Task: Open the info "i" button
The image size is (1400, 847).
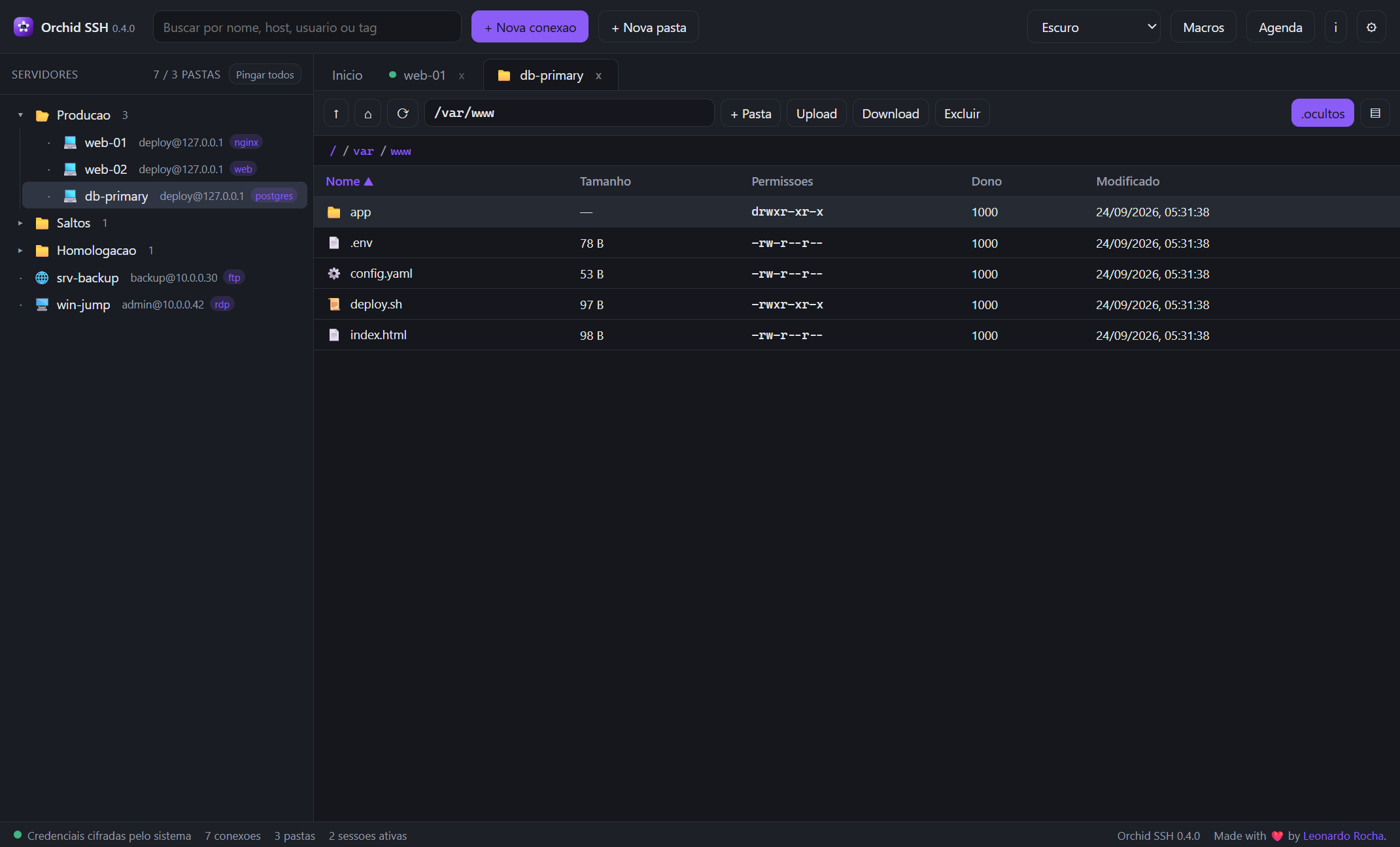Action: pos(1335,27)
